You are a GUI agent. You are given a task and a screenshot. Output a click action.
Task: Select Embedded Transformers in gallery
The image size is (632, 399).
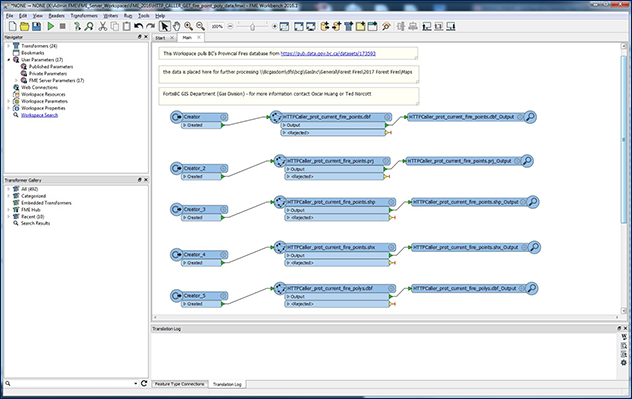point(46,203)
